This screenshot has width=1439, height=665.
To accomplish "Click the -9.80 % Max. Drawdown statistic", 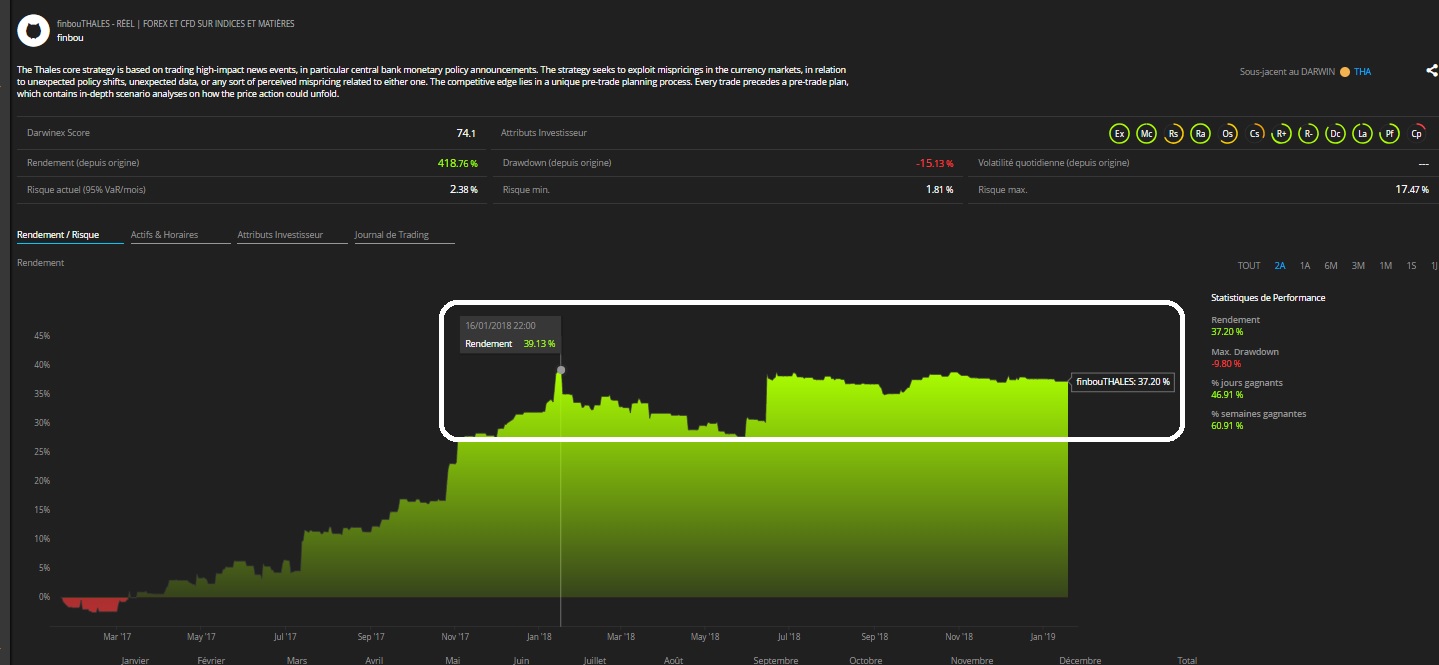I will pyautogui.click(x=1227, y=364).
